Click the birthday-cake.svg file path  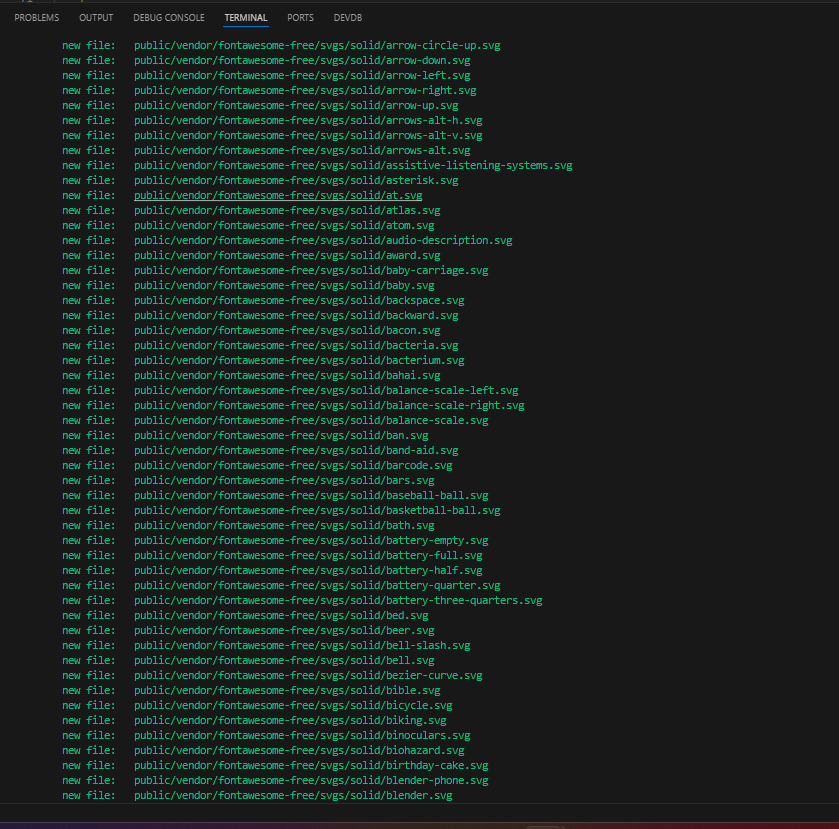click(311, 766)
